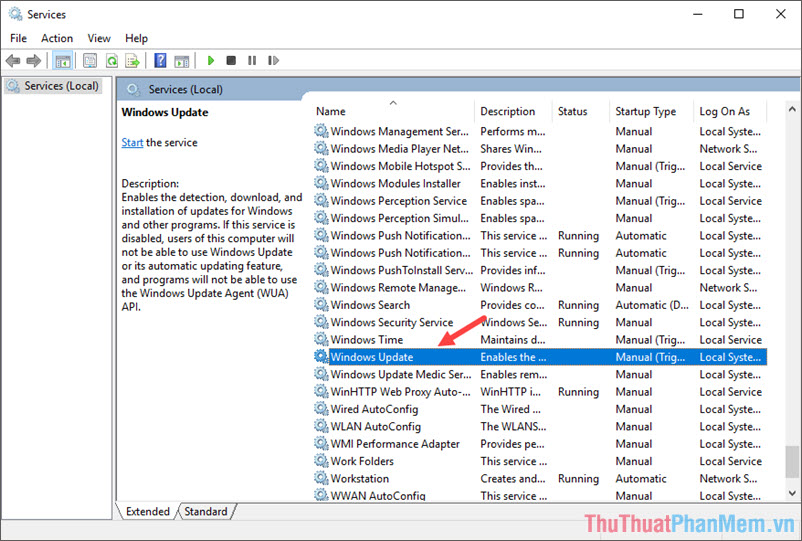Click gear icon beside Workstation
The height and width of the screenshot is (541, 802).
point(321,478)
